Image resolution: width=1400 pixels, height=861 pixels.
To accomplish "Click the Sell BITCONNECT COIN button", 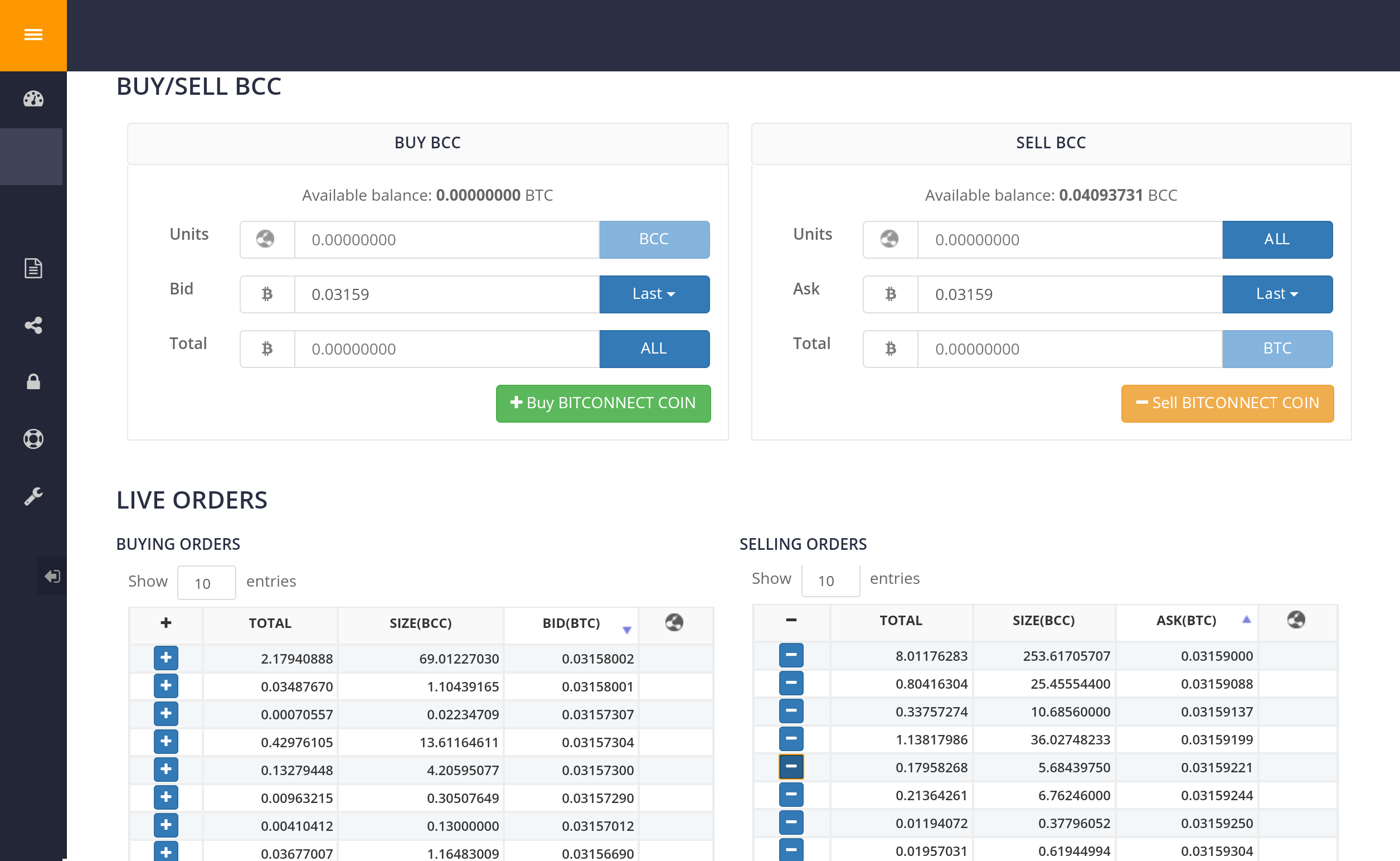I will [1227, 403].
